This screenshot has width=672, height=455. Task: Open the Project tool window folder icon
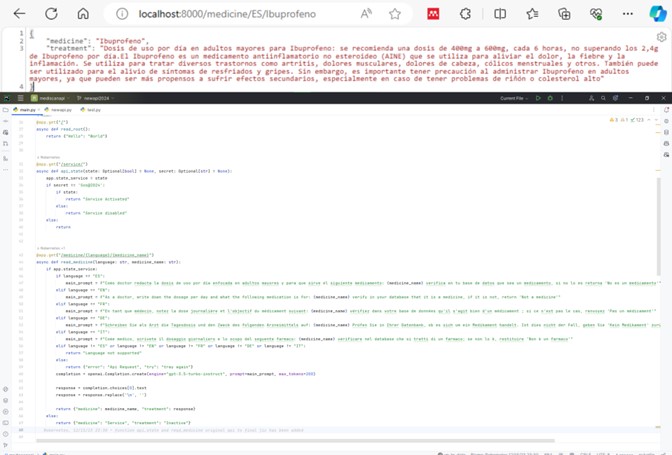(6, 110)
